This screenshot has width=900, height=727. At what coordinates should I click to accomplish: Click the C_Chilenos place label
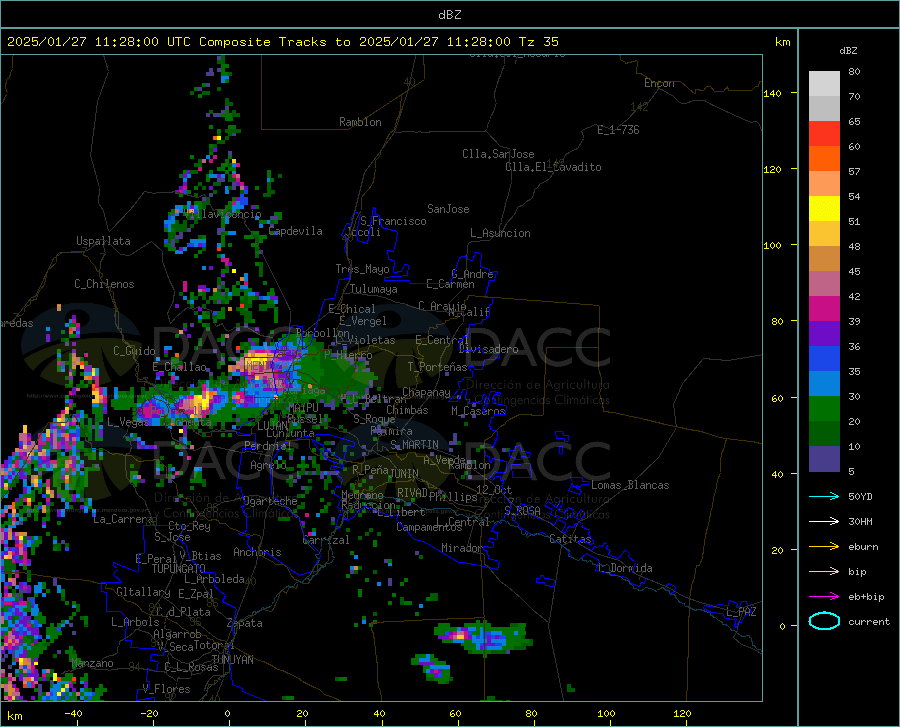point(104,284)
